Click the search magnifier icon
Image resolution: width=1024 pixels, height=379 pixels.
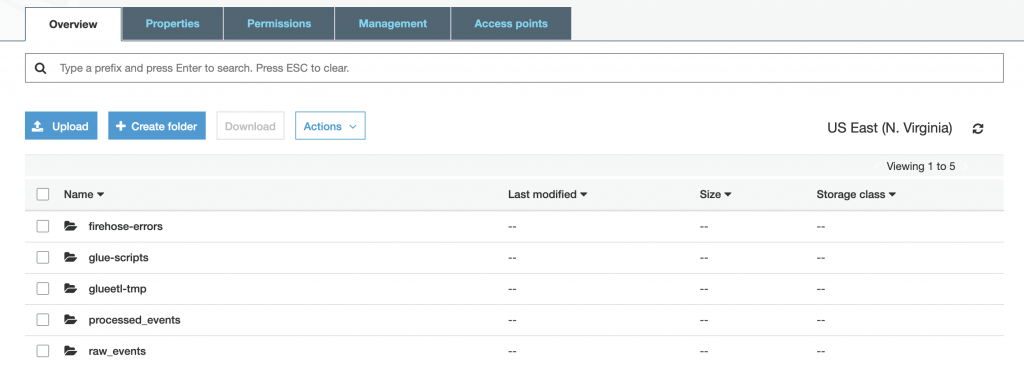[x=40, y=68]
